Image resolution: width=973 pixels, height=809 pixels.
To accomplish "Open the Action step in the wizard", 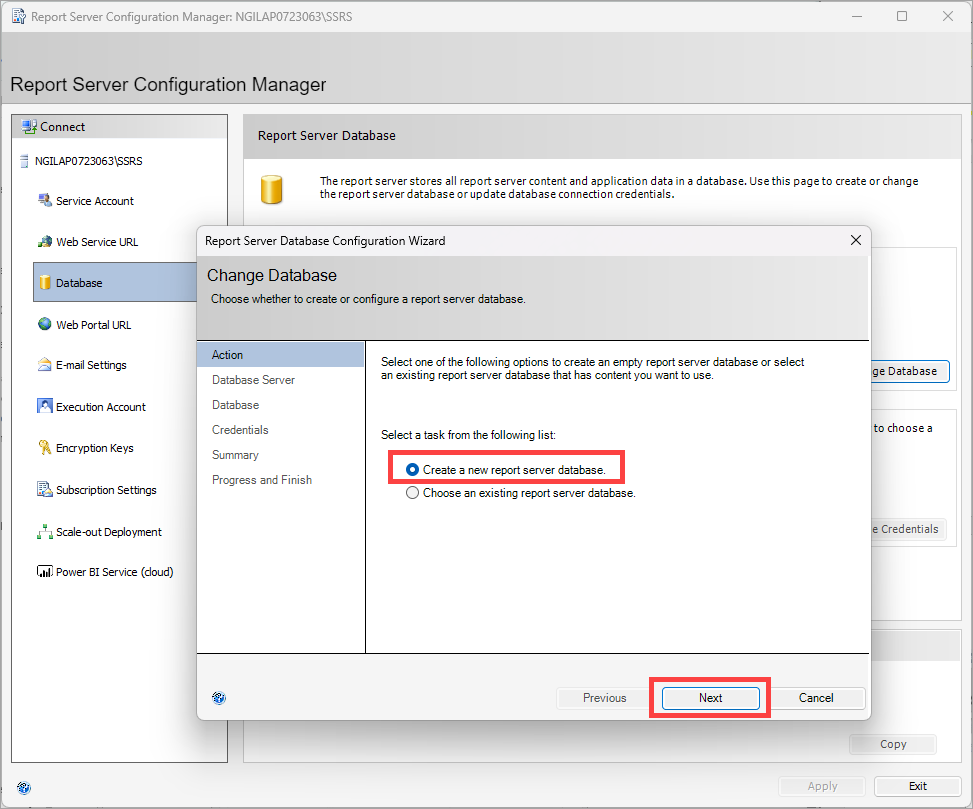I will [280, 355].
